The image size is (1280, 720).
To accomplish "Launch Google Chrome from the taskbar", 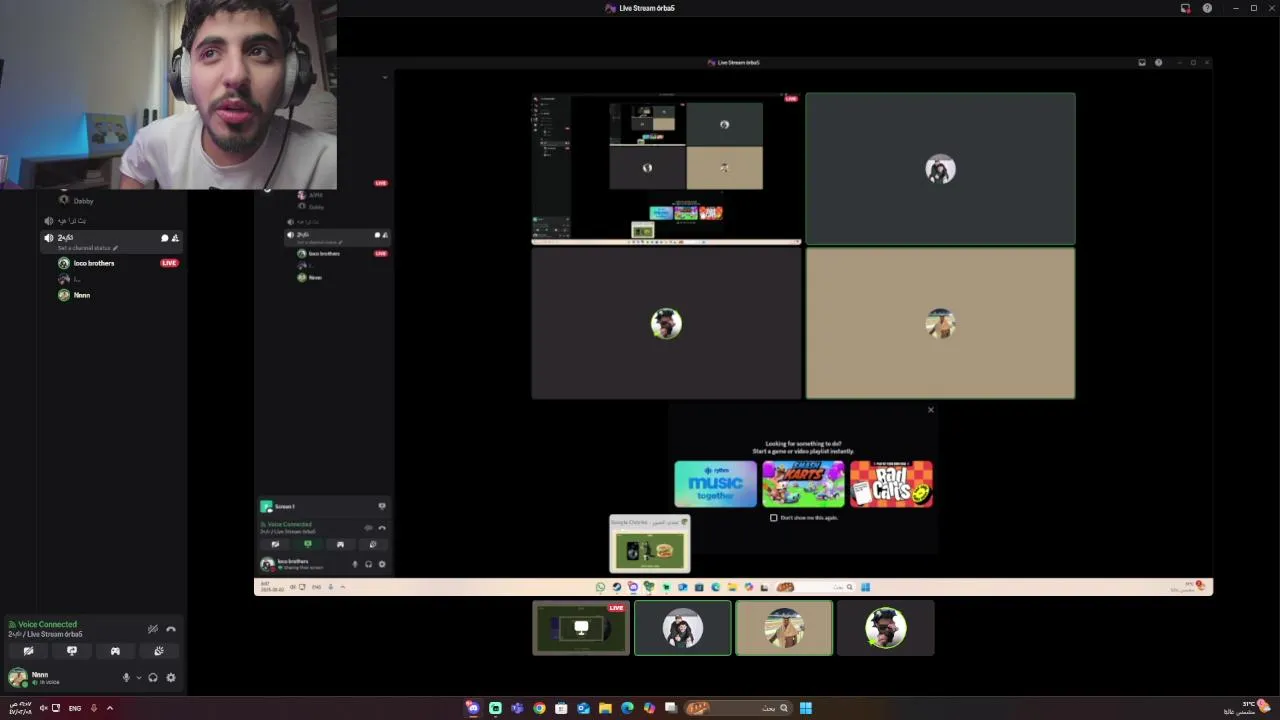I will pos(539,708).
